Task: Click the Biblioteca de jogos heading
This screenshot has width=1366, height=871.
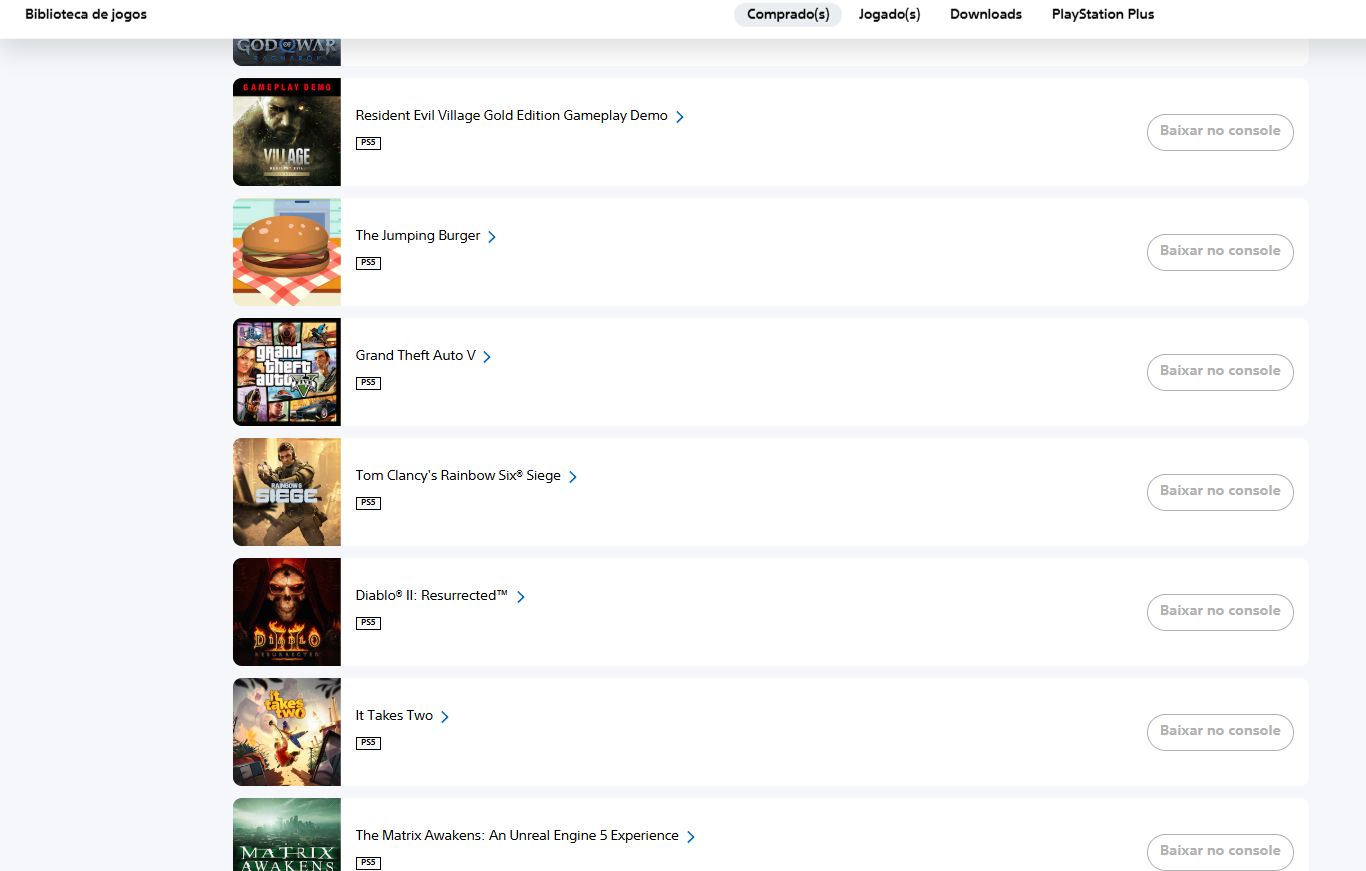Action: coord(86,15)
